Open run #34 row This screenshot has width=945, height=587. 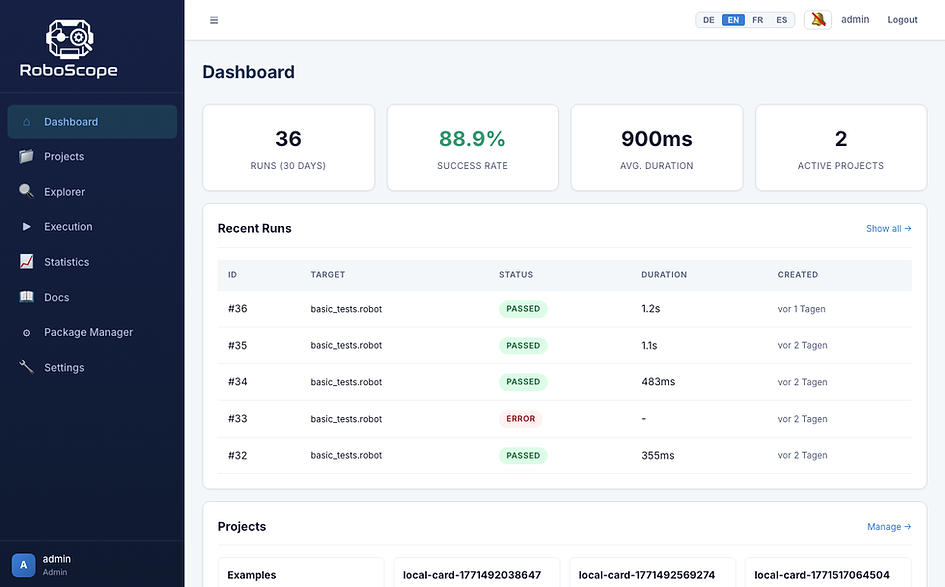pos(565,382)
